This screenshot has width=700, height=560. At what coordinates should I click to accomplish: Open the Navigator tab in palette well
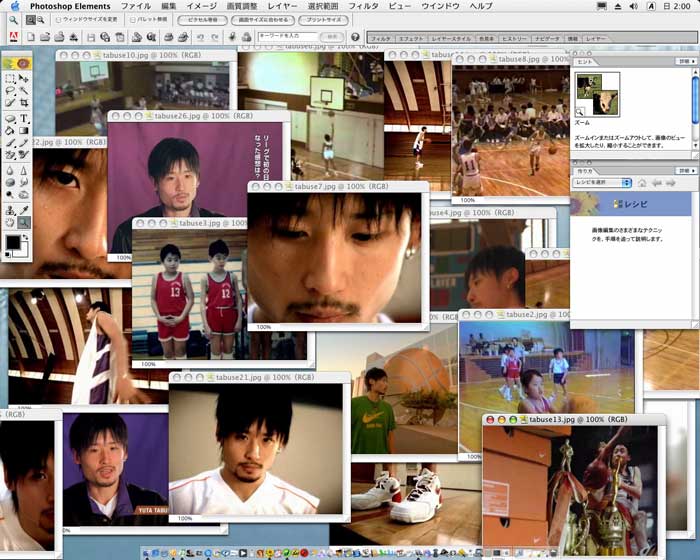pos(547,39)
